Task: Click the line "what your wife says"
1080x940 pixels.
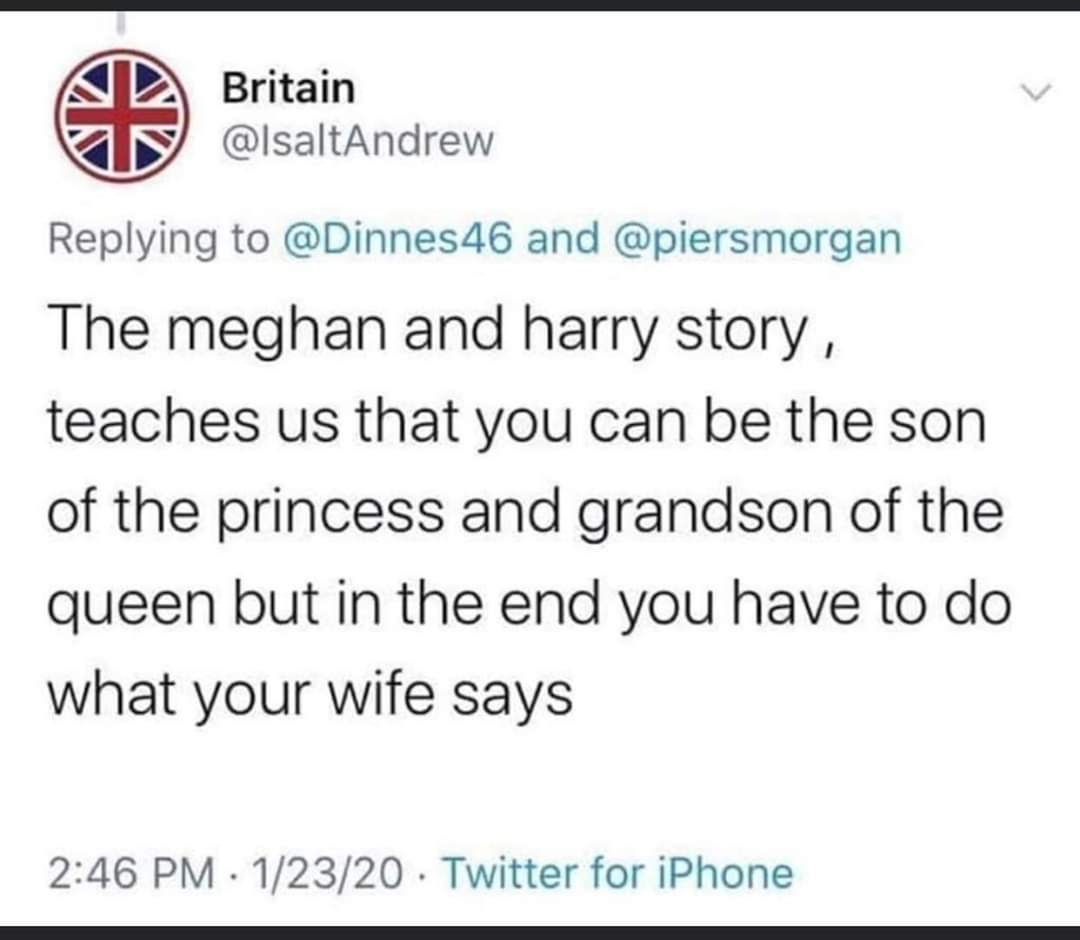Action: click(310, 697)
